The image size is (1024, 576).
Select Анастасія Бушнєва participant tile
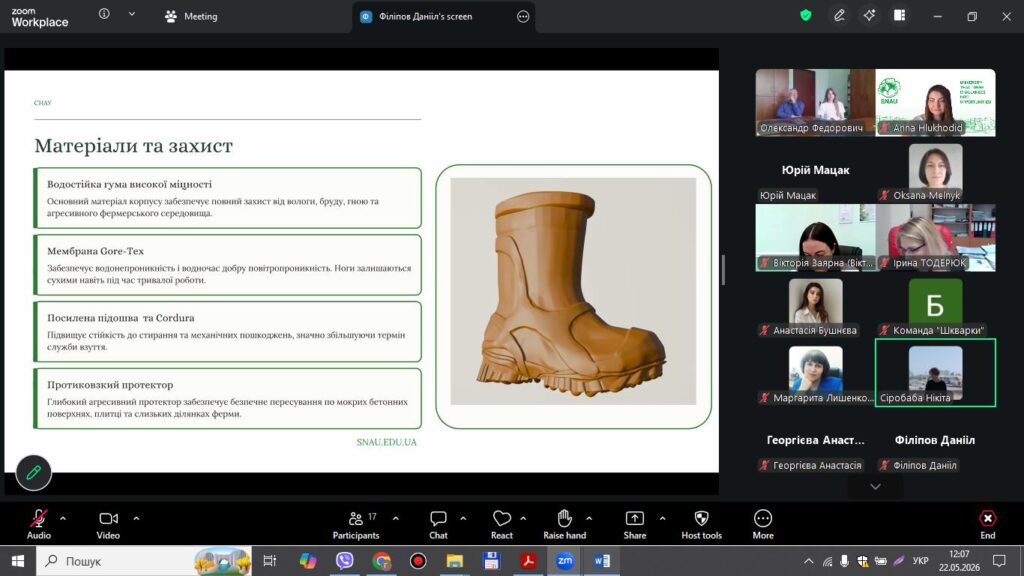tap(815, 306)
